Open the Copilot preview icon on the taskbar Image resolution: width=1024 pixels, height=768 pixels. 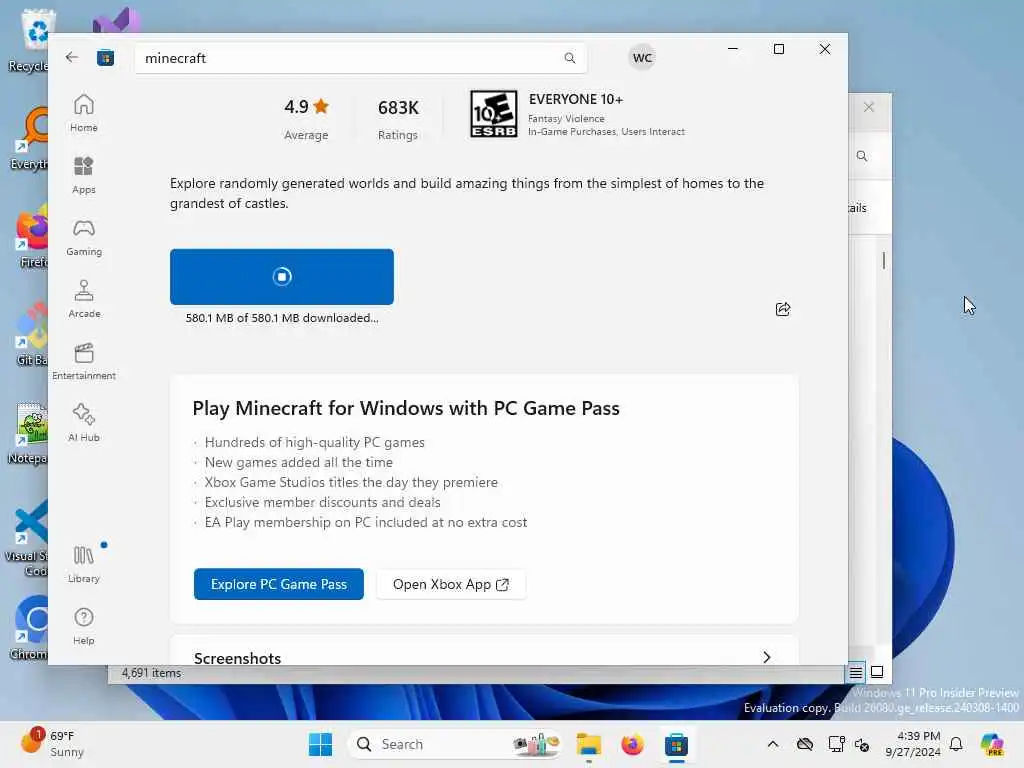point(992,744)
